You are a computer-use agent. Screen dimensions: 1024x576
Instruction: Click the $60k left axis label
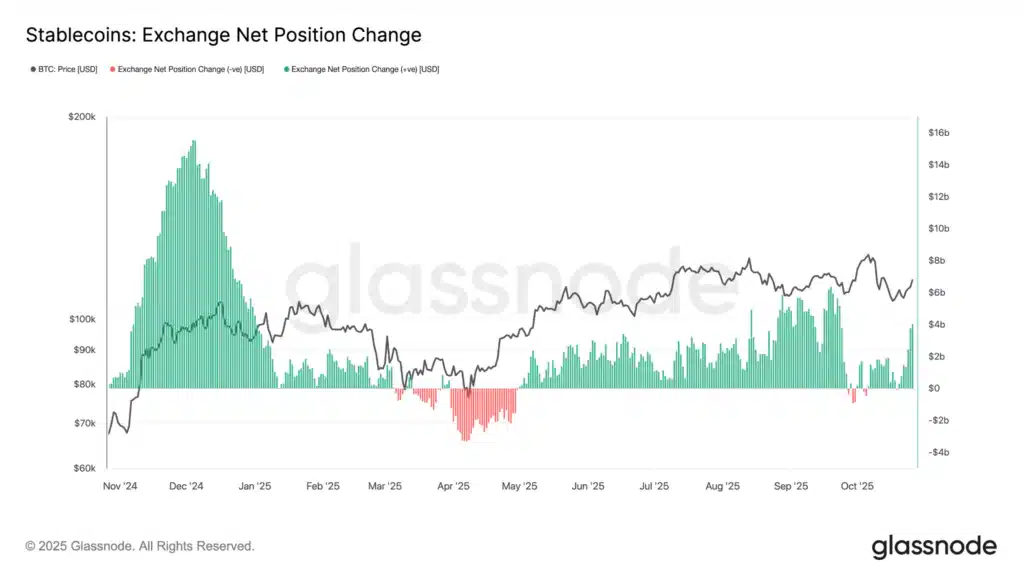click(x=83, y=468)
